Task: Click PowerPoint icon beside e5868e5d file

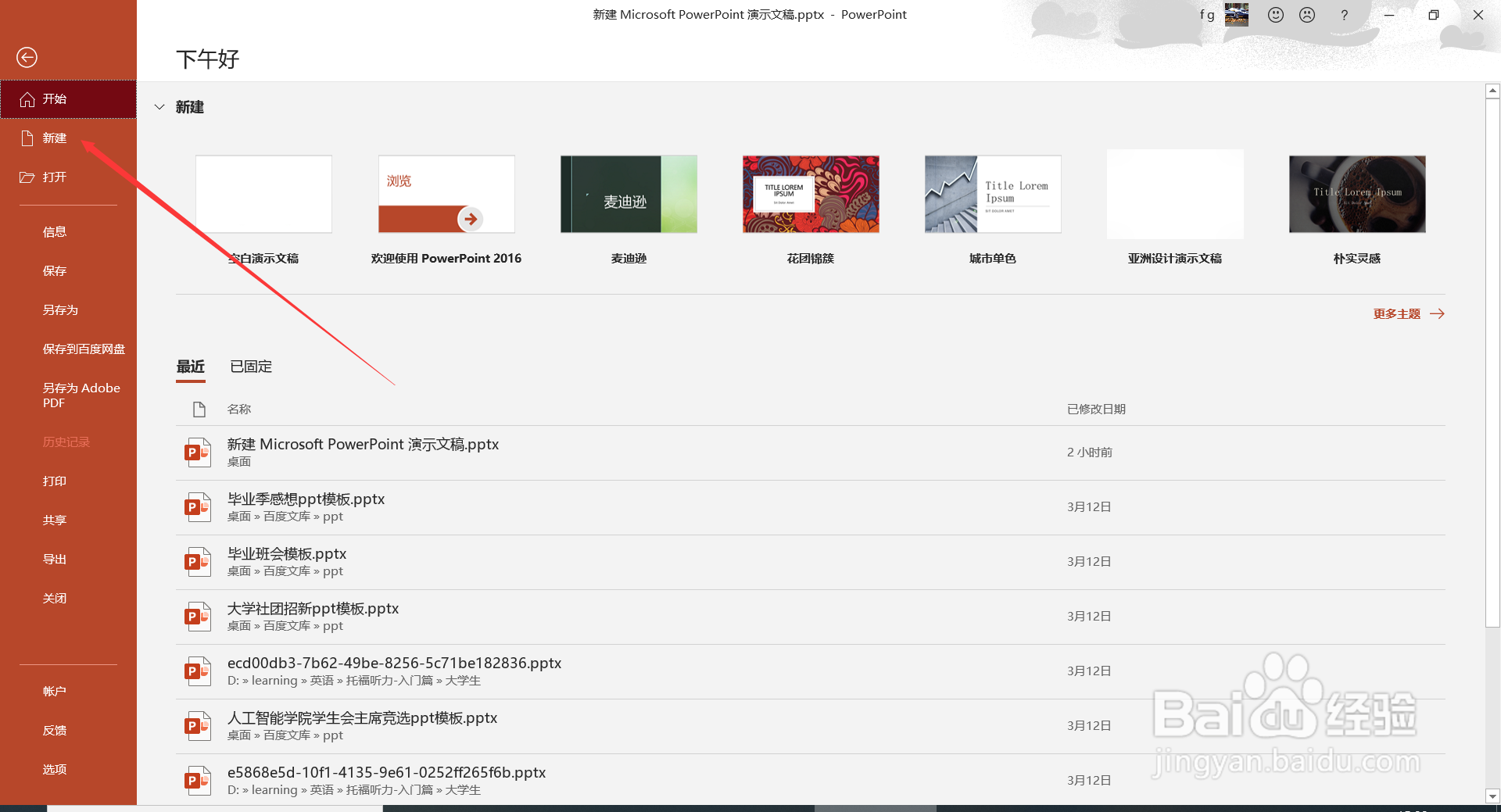Action: coord(198,781)
